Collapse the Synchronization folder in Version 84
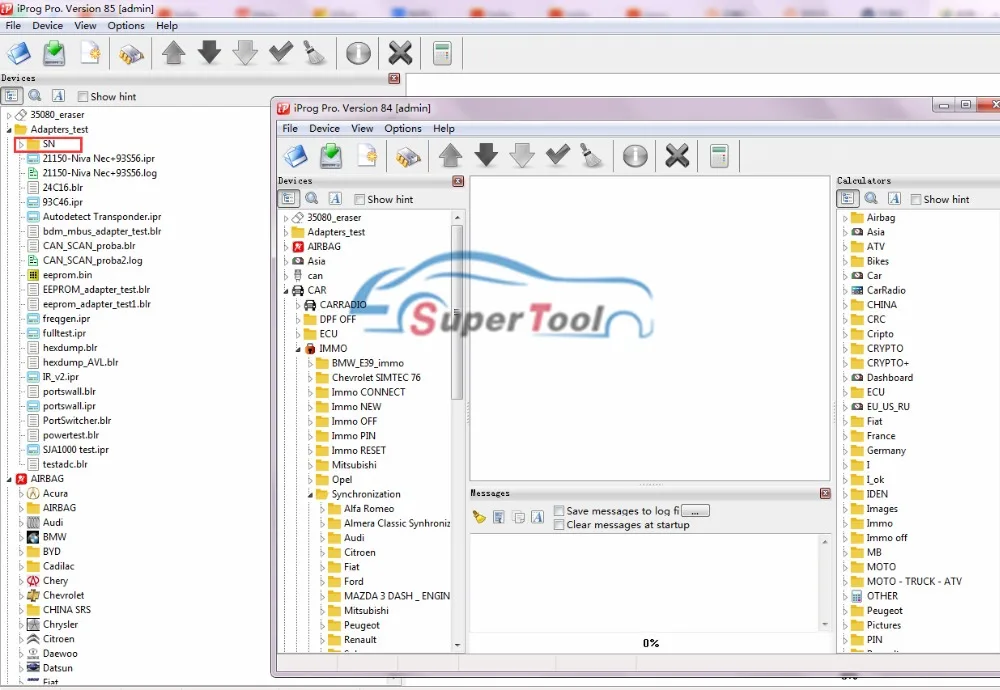Screen dimensions: 1000x690 click(x=310, y=495)
